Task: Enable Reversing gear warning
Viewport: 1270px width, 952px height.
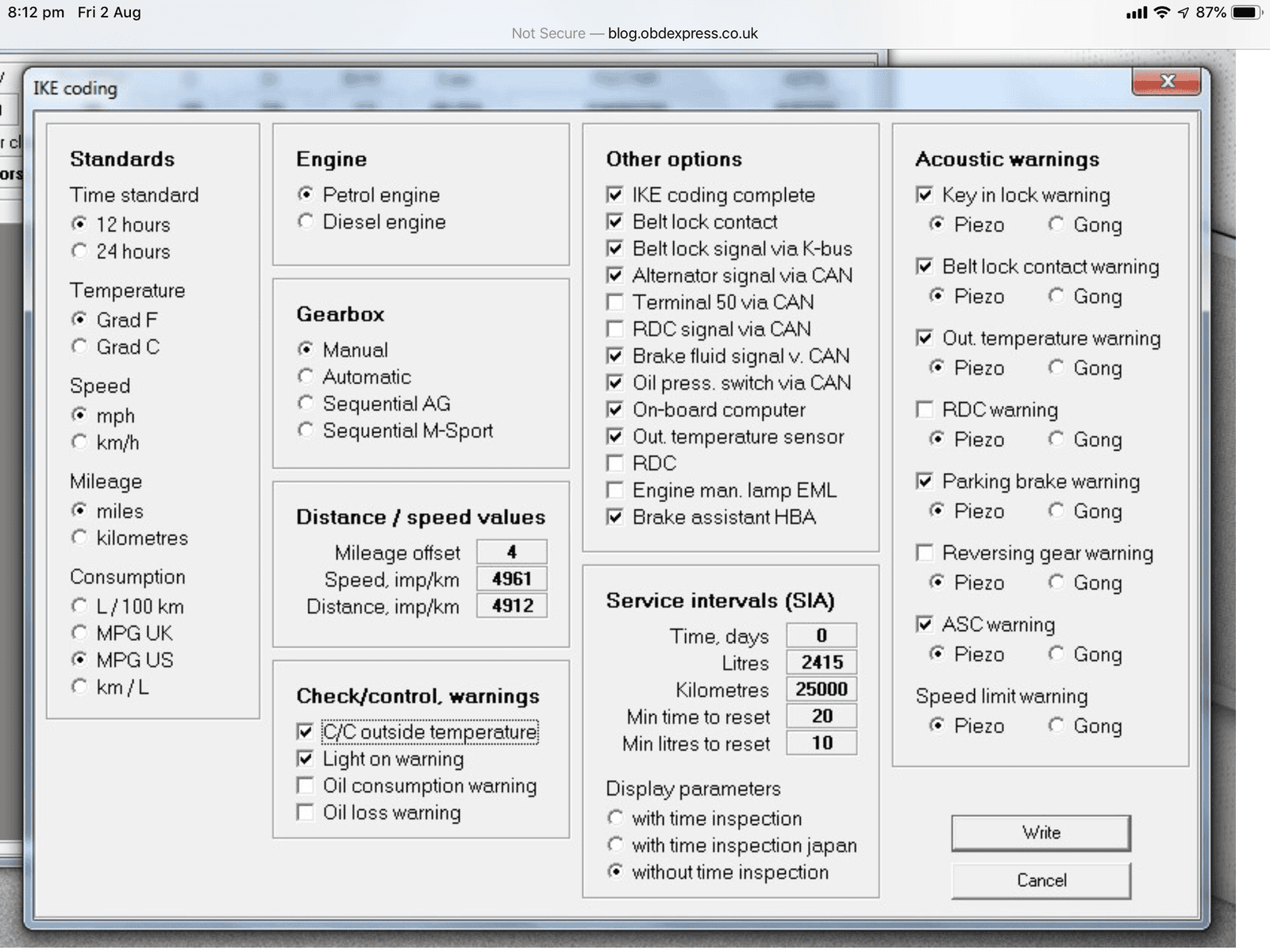Action: (x=924, y=552)
